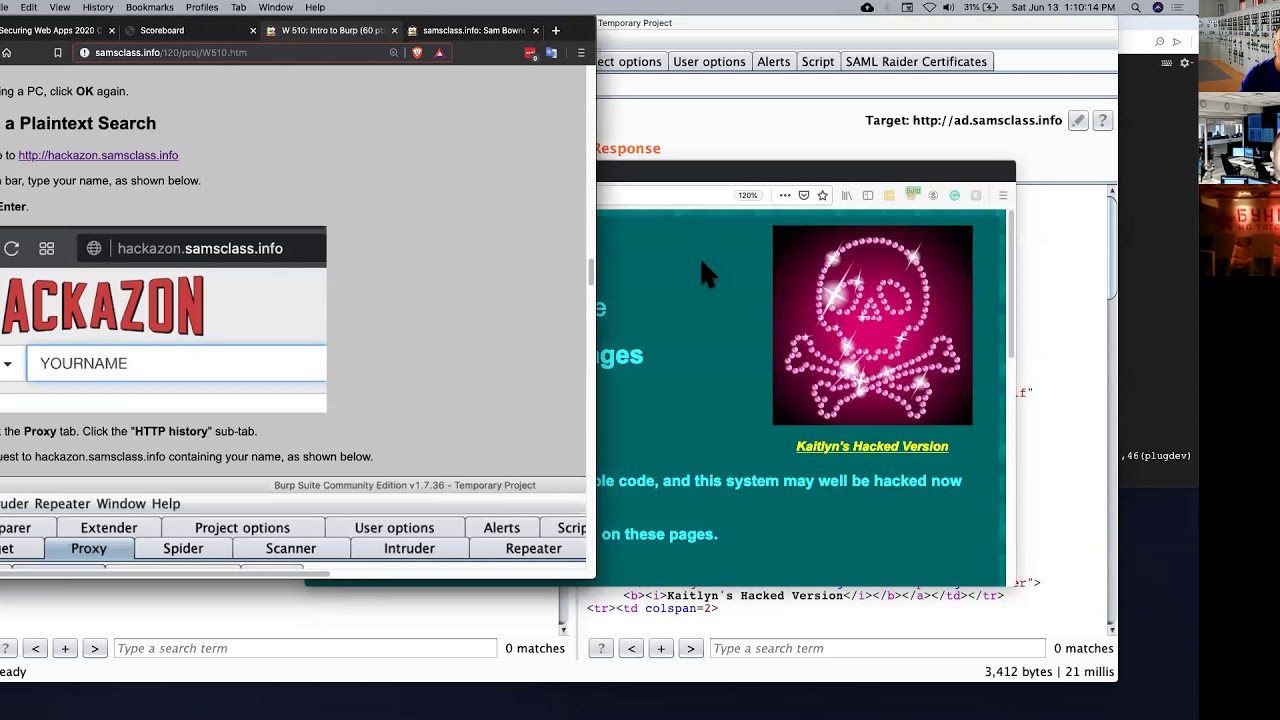Click Burp response pane vertical scrollbar
The width and height of the screenshot is (1280, 720).
[1111, 250]
